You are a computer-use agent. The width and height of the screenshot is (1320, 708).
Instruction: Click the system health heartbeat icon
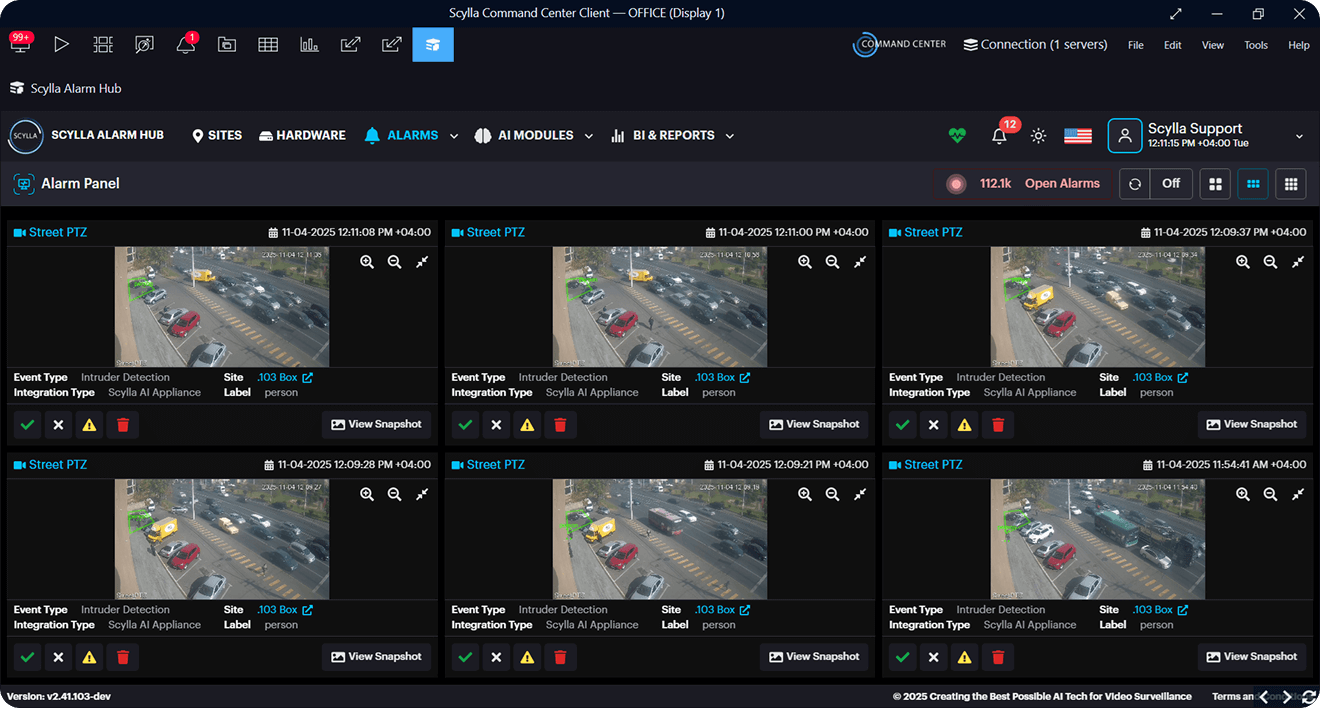coord(957,136)
